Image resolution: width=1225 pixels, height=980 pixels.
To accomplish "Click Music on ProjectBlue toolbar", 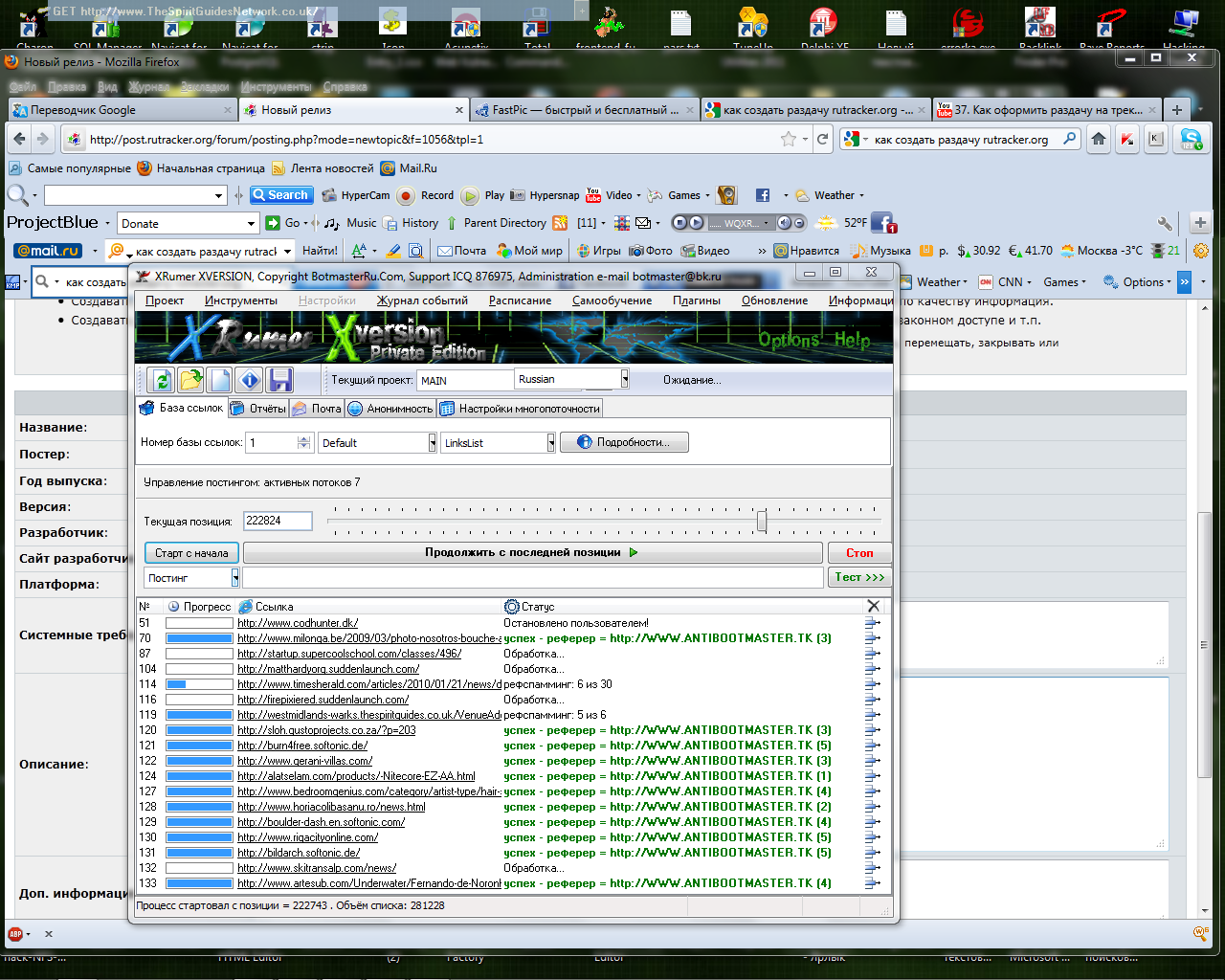I will click(350, 223).
